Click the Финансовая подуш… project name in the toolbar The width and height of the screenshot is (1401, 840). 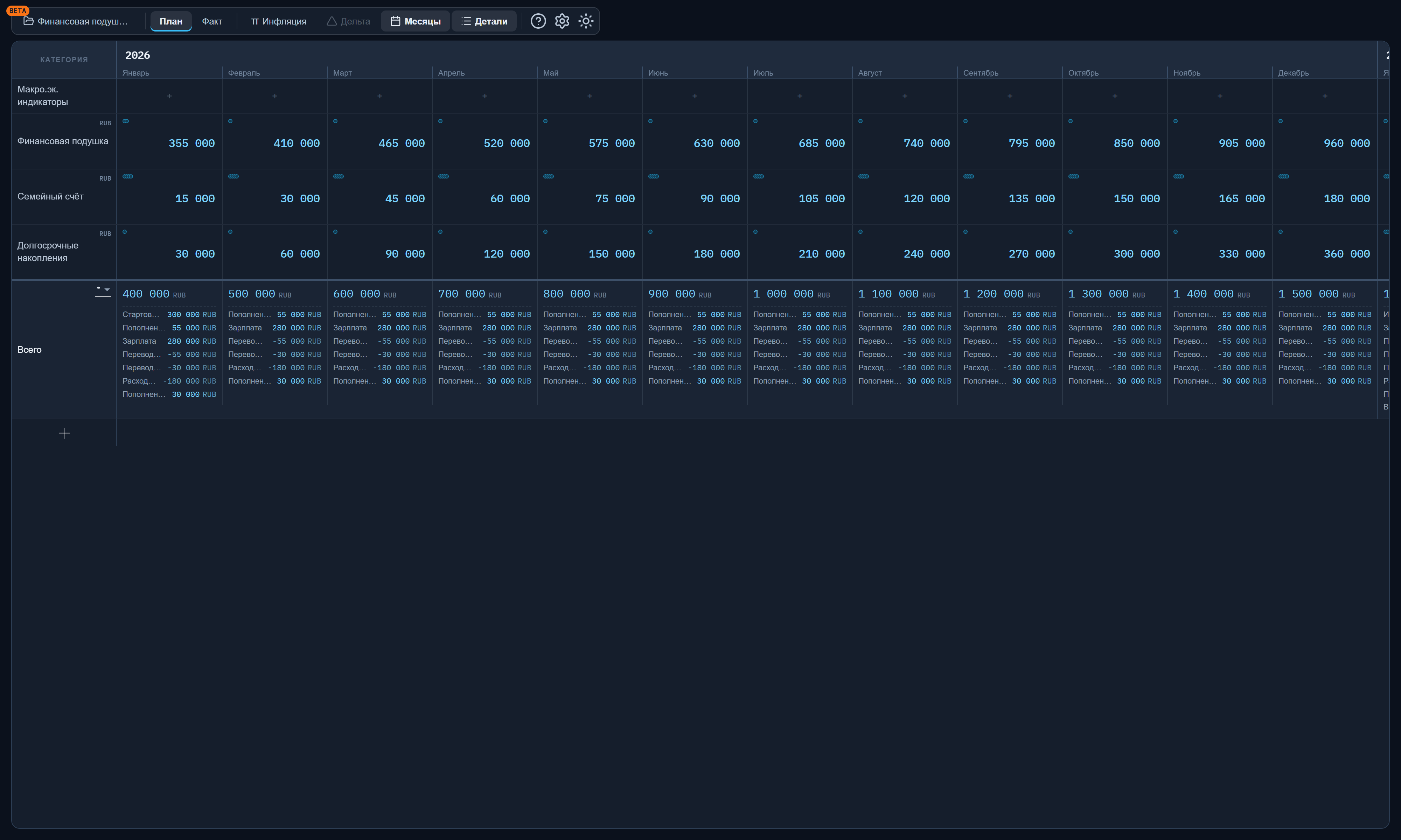[x=83, y=21]
